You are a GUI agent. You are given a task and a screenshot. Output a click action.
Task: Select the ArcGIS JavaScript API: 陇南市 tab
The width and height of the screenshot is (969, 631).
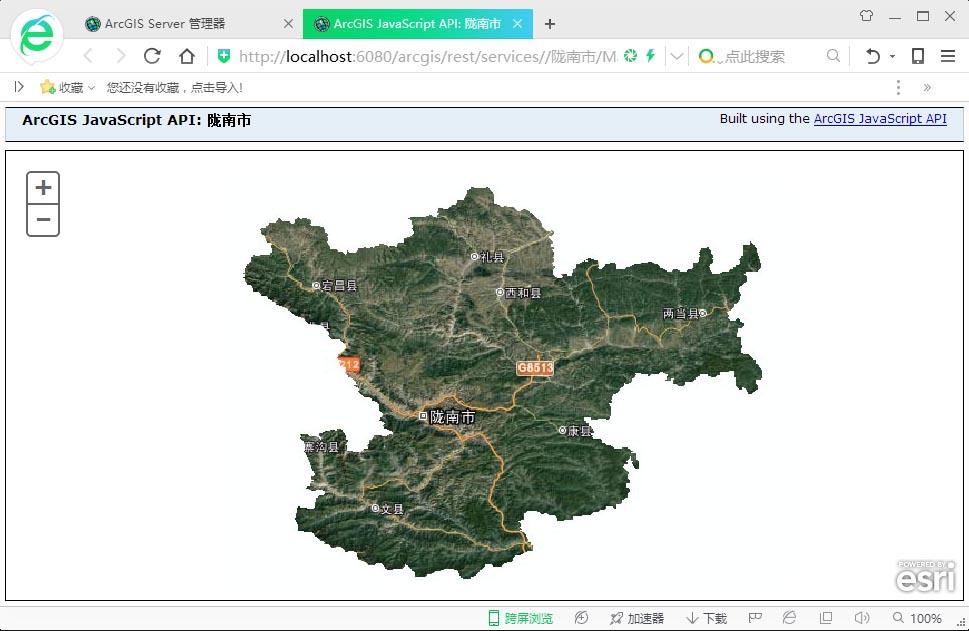coord(417,23)
